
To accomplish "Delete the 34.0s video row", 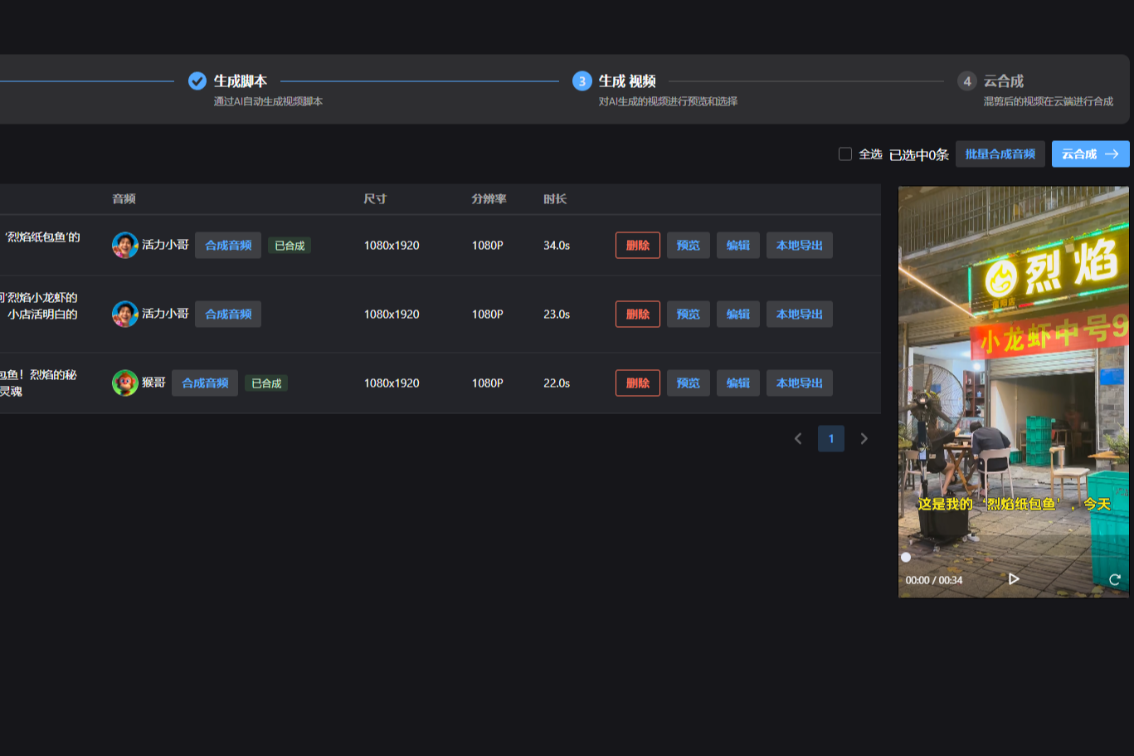I will (x=637, y=245).
